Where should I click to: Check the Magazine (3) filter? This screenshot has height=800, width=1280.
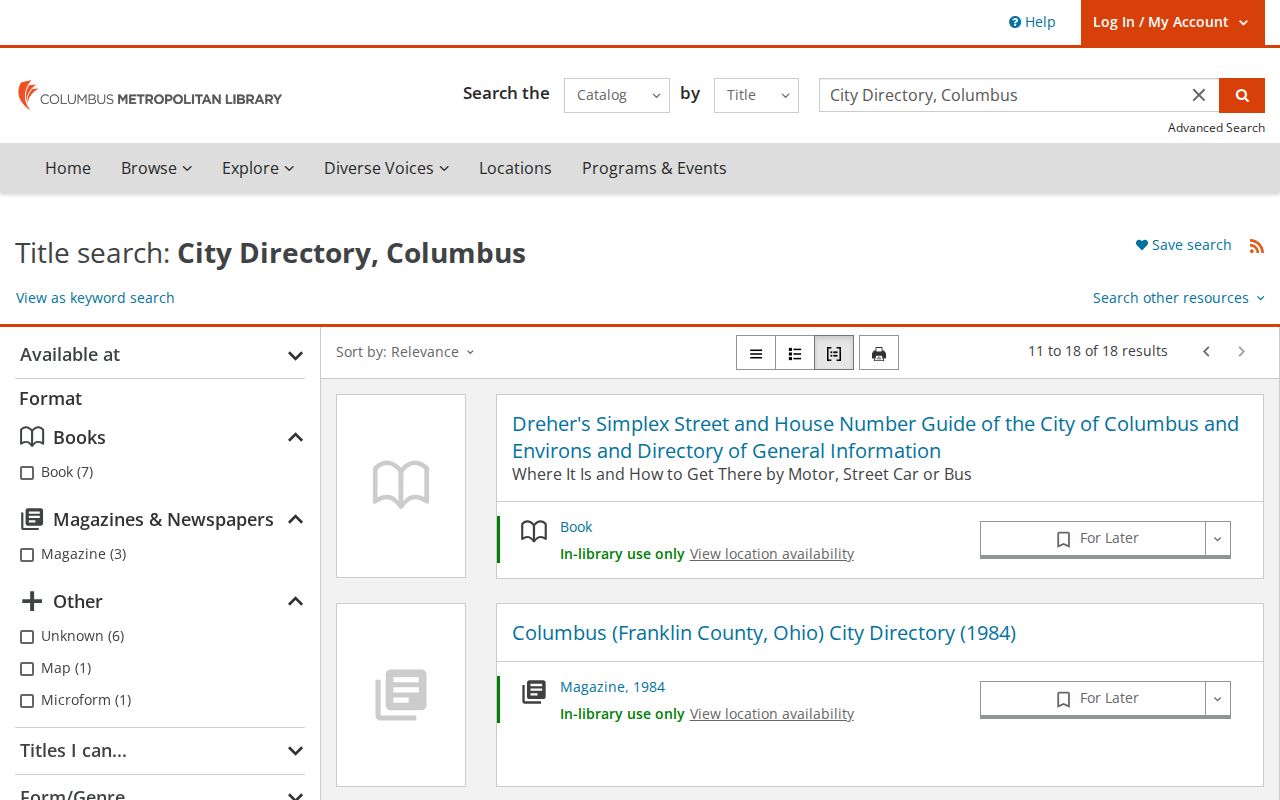coord(27,555)
